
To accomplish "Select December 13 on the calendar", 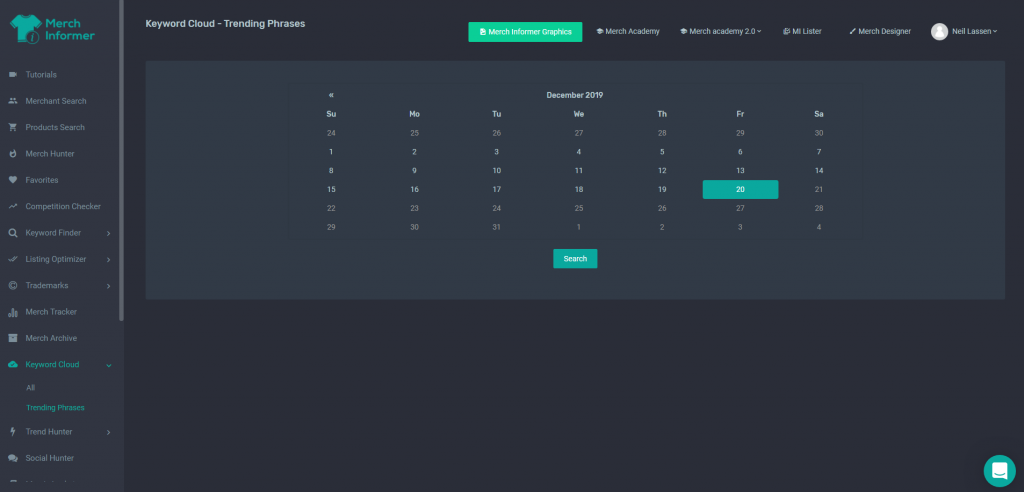I will (740, 171).
